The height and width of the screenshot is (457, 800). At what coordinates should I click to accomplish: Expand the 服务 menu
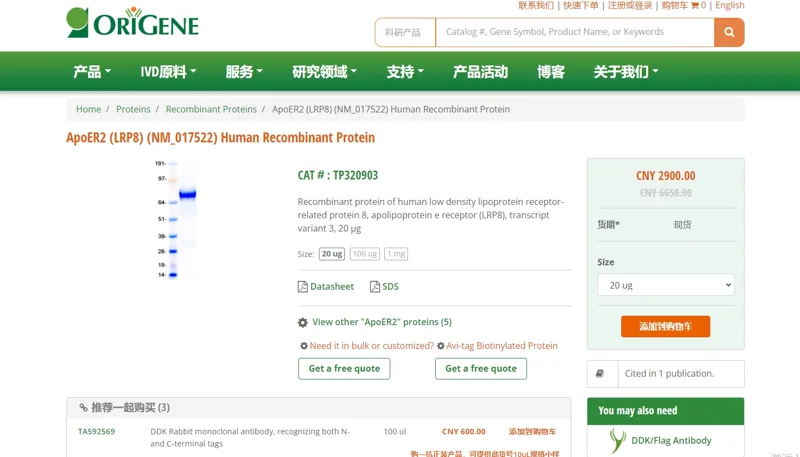[x=244, y=72]
